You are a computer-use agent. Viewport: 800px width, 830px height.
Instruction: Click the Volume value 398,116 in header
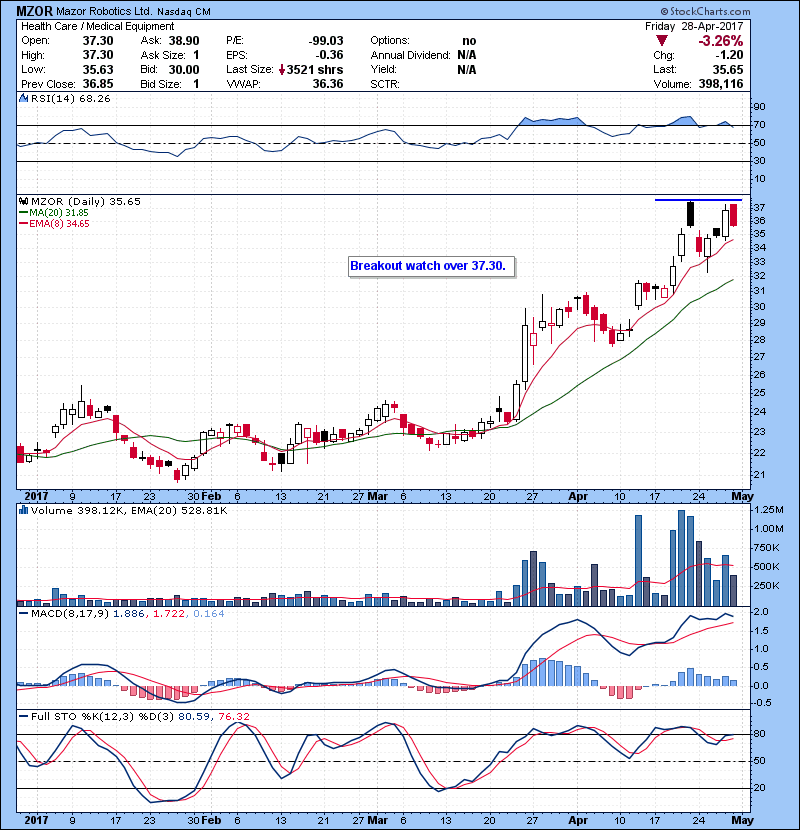(x=721, y=84)
